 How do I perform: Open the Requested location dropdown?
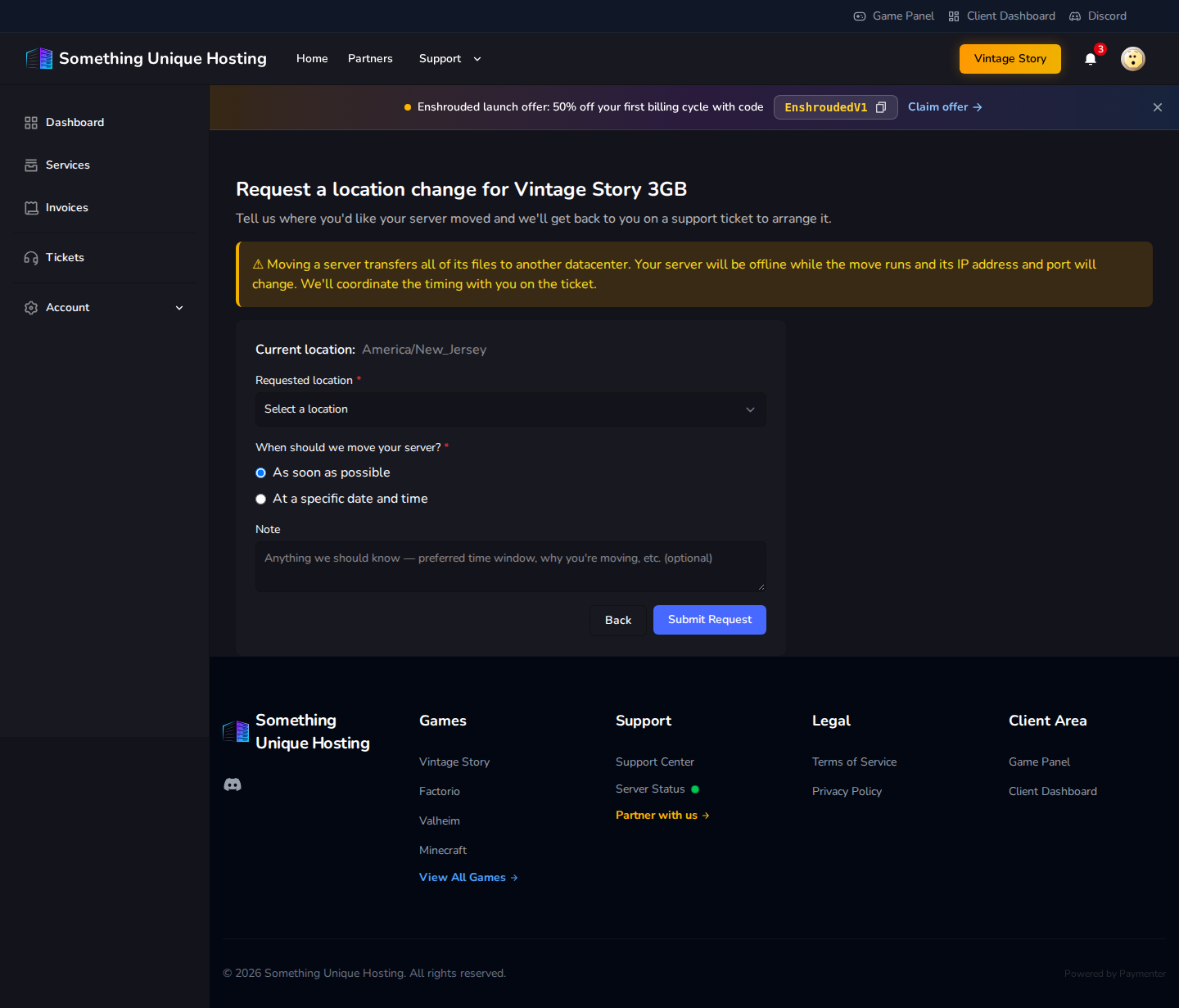coord(511,409)
